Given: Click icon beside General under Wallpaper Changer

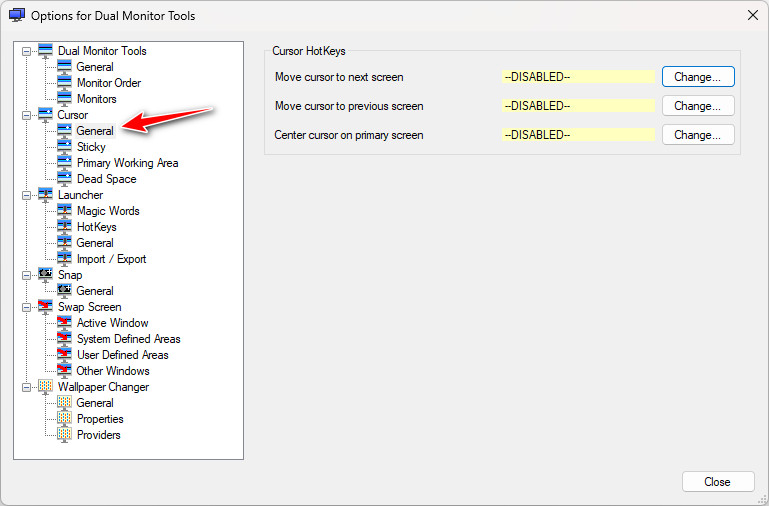Looking at the screenshot, I should tap(64, 403).
